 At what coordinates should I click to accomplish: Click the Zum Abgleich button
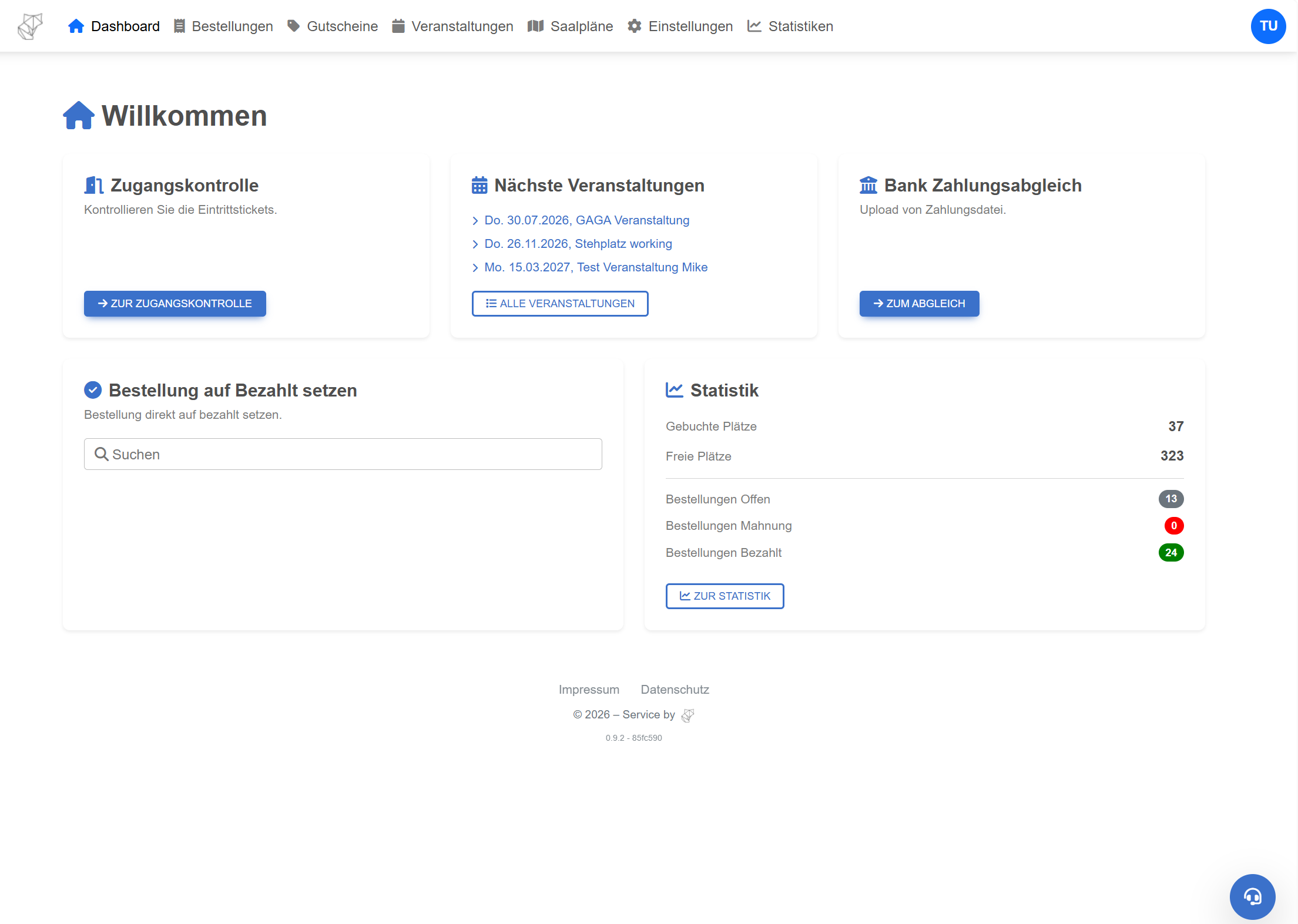pos(920,304)
